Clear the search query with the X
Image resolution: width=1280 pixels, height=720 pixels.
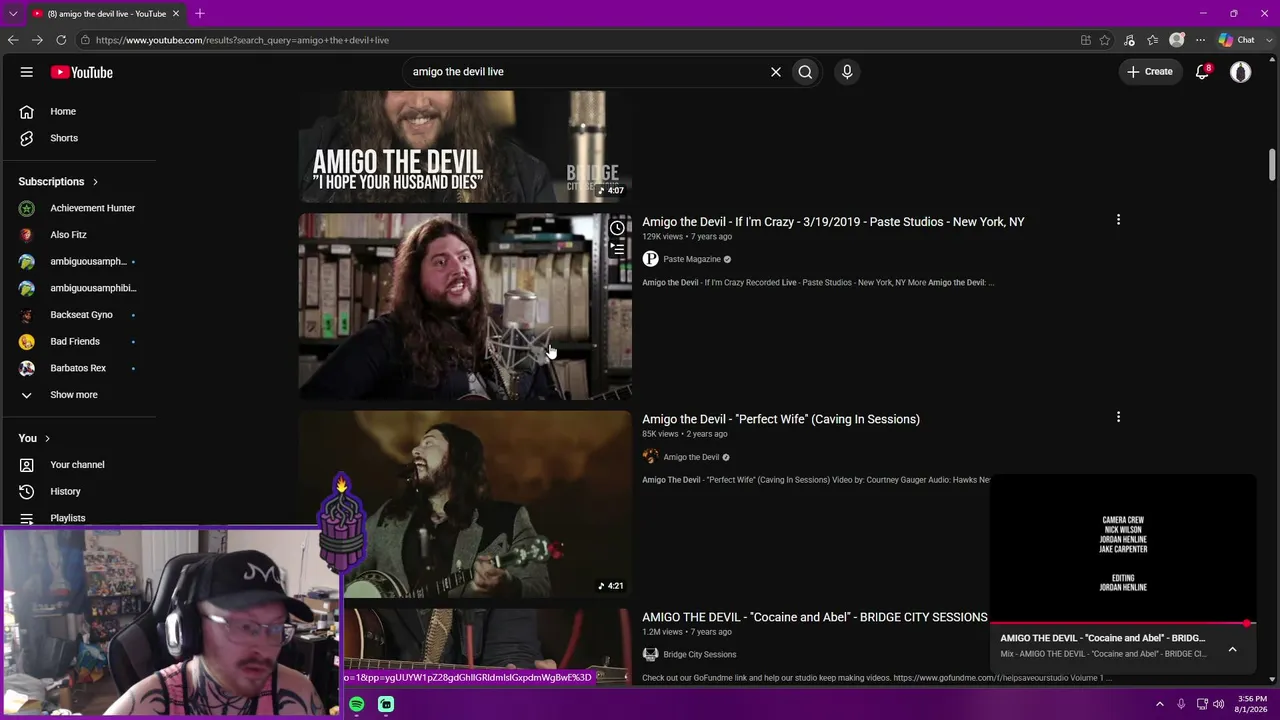coord(775,72)
